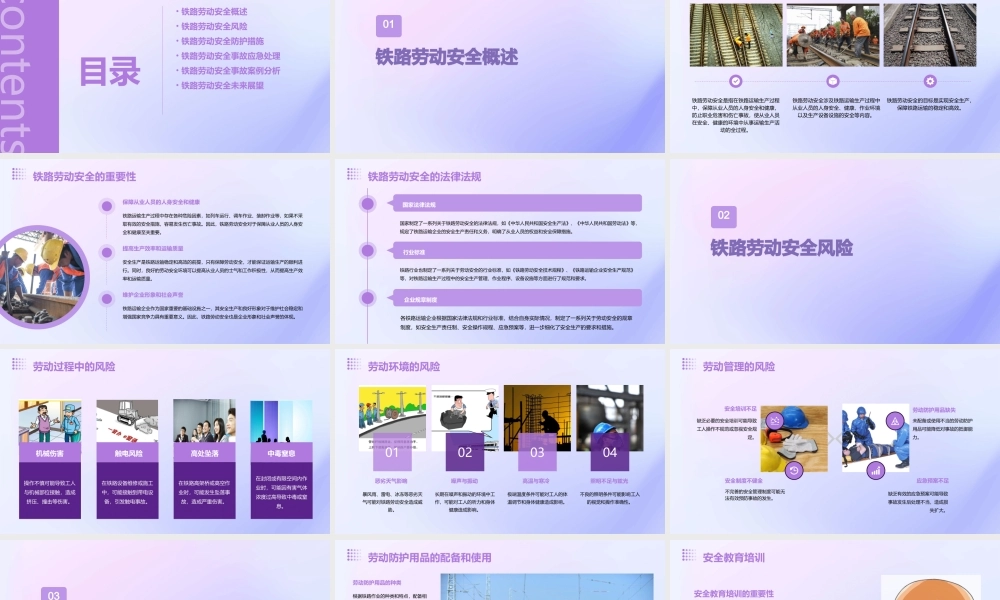
Task: Open the photo of rescuers in blue suits
Action: (875, 439)
